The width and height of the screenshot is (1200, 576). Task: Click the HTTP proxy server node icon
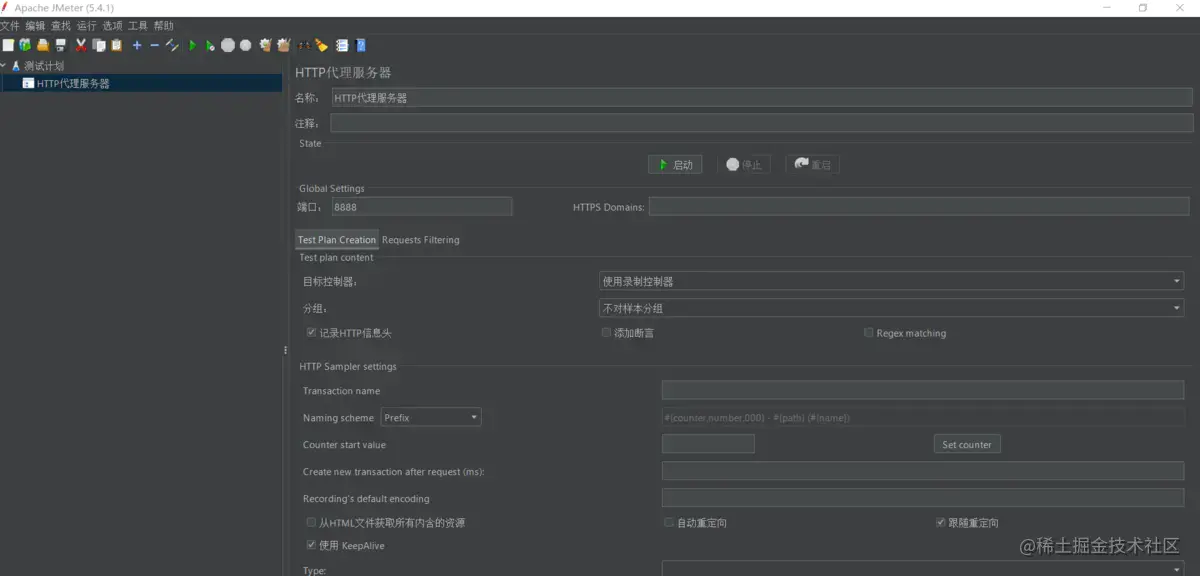[28, 84]
